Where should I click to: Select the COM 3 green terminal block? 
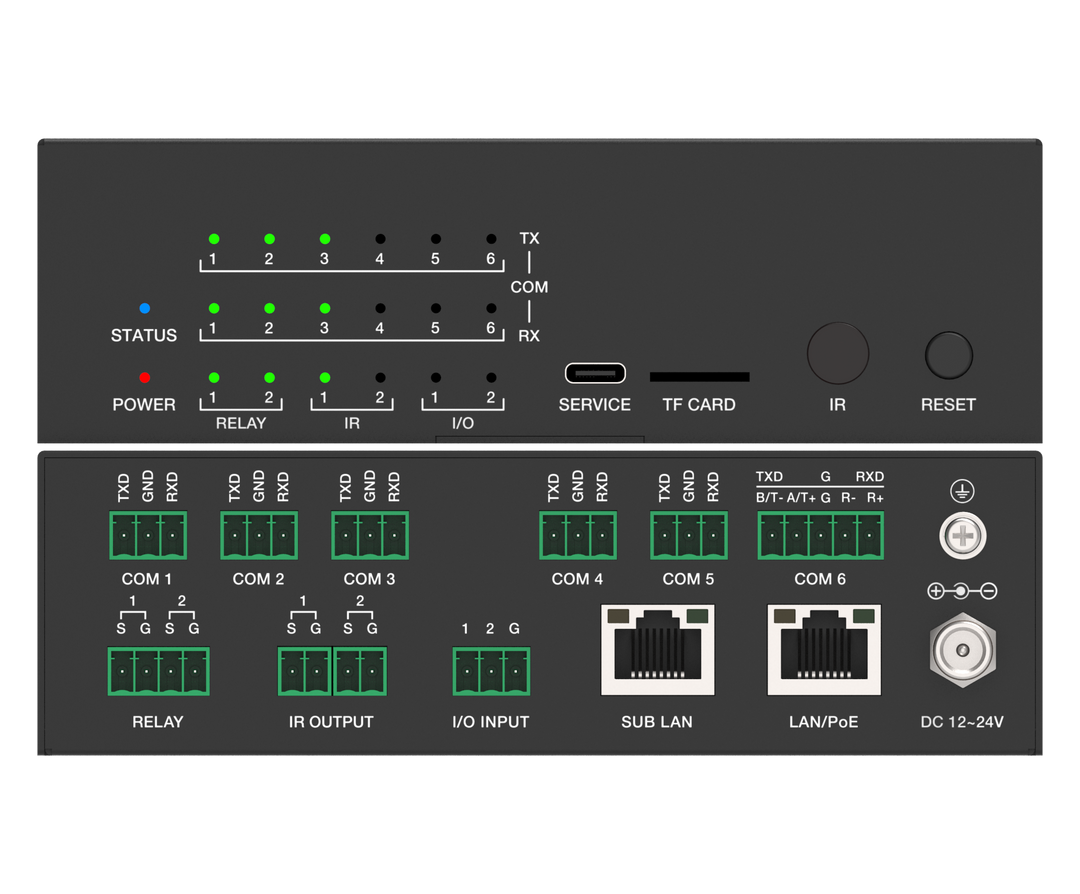click(370, 535)
